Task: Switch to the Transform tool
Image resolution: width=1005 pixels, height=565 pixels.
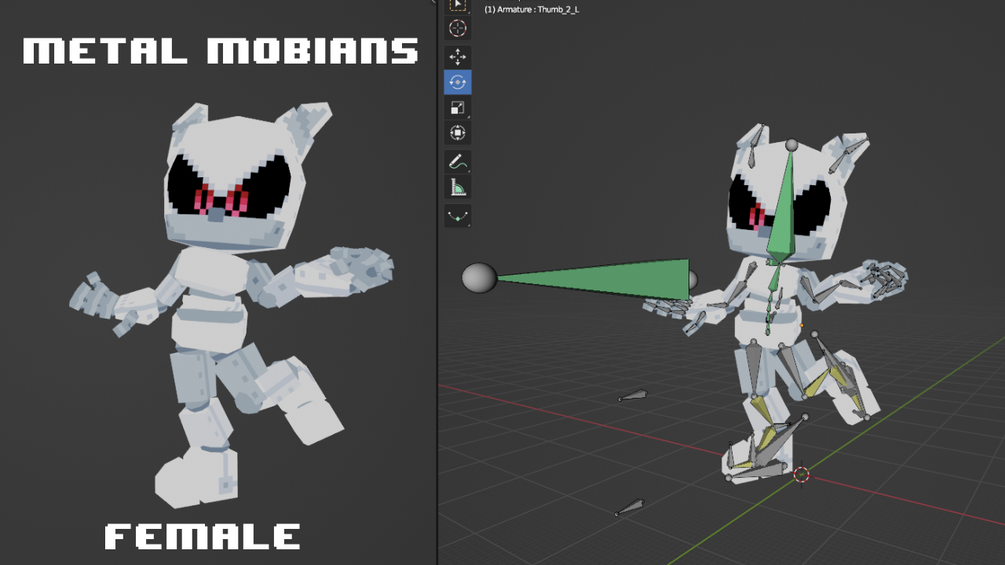Action: [458, 133]
